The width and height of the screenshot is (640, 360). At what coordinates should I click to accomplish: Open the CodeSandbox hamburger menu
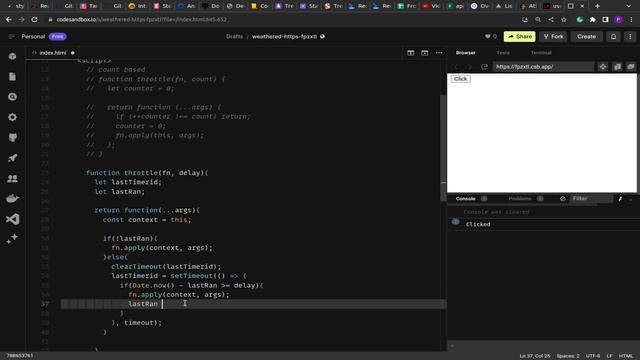tap(11, 36)
